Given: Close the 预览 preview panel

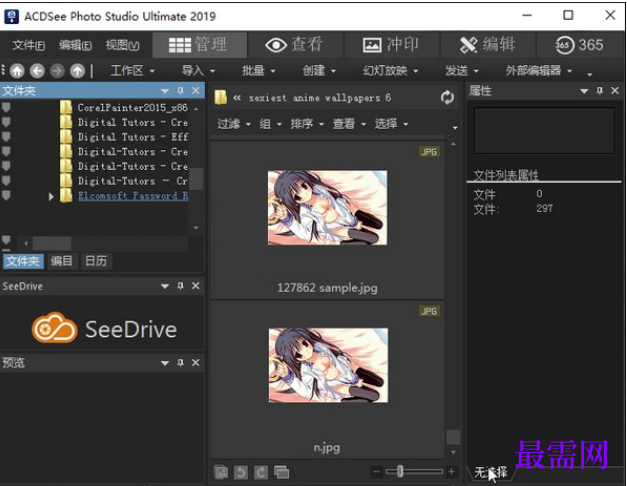Looking at the screenshot, I should (x=196, y=362).
